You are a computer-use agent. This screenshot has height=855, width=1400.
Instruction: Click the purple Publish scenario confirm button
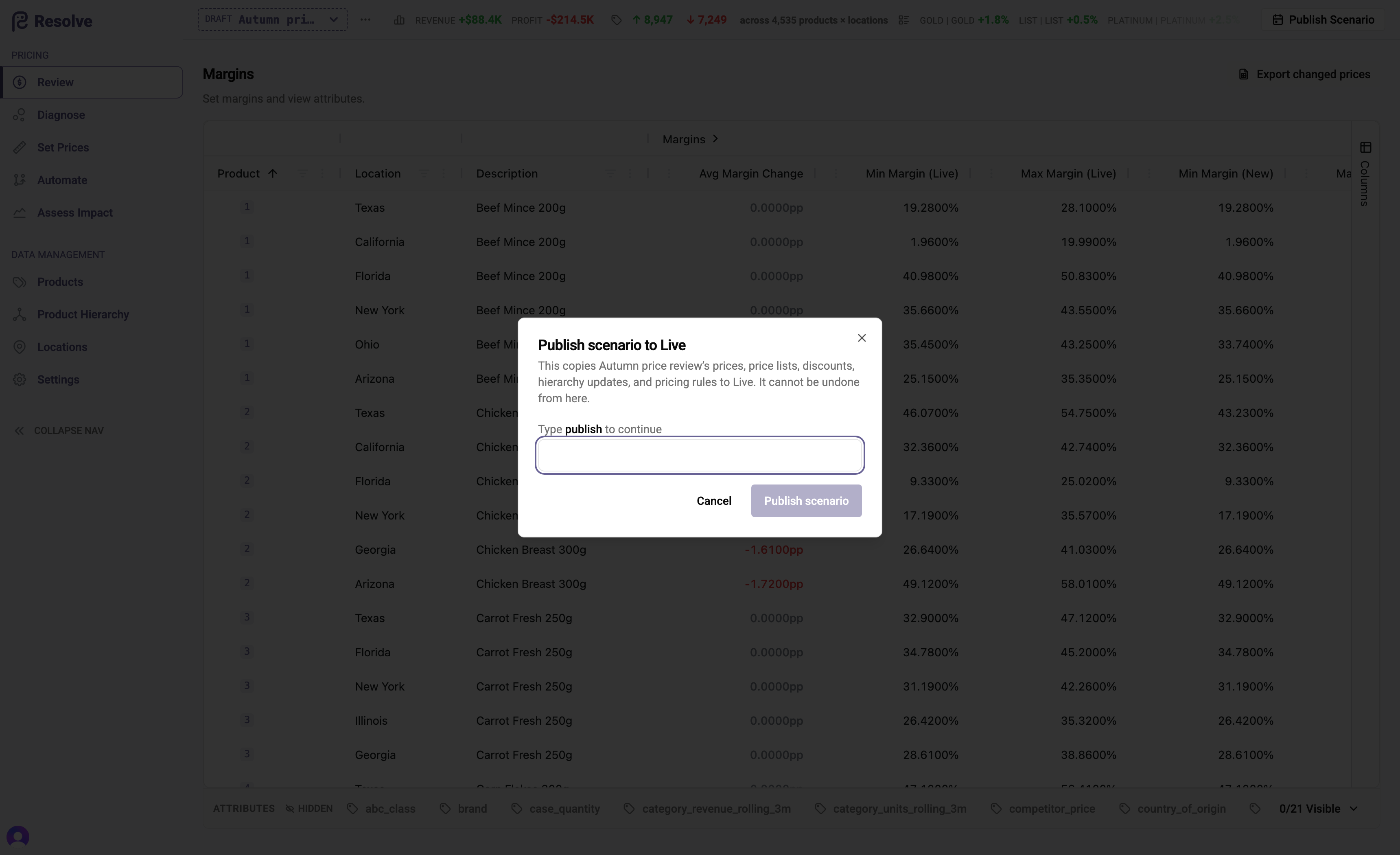[x=806, y=501]
